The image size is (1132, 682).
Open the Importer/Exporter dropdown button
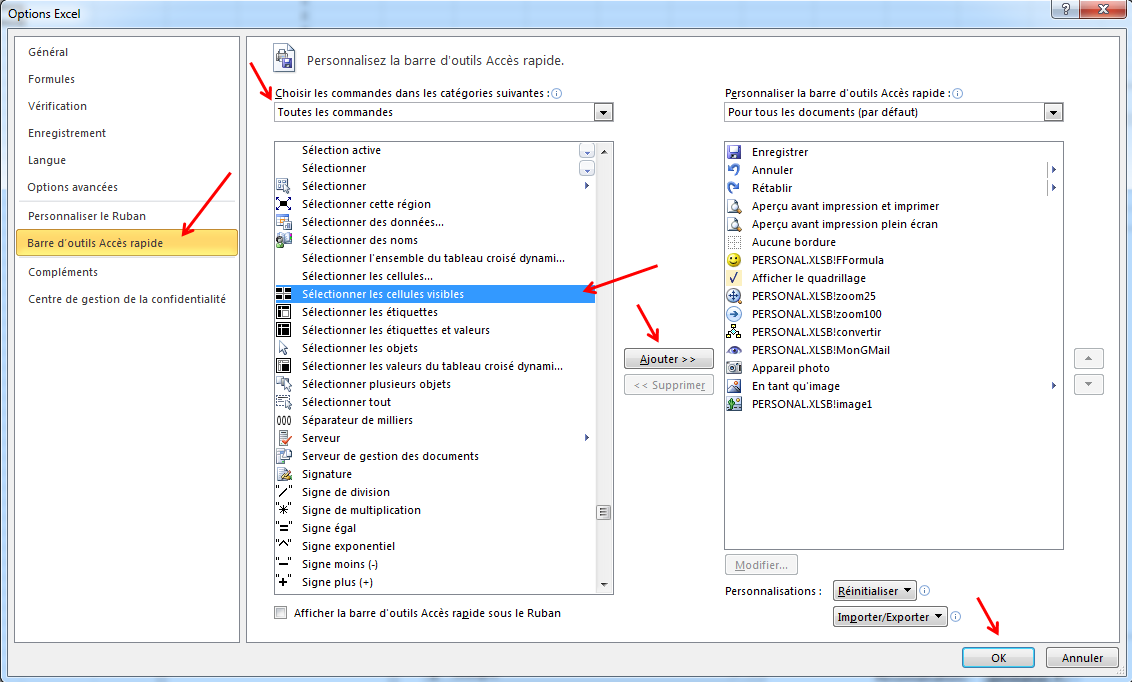click(890, 617)
